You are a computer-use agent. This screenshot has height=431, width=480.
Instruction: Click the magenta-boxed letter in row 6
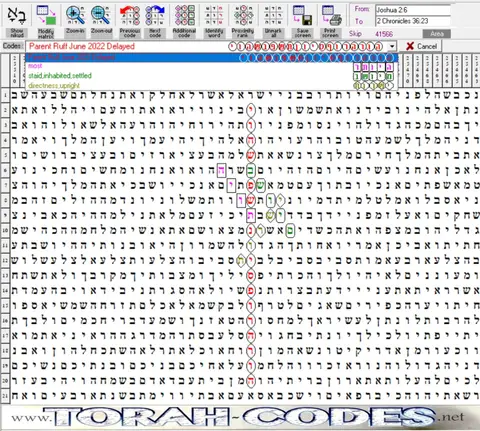tap(221, 171)
